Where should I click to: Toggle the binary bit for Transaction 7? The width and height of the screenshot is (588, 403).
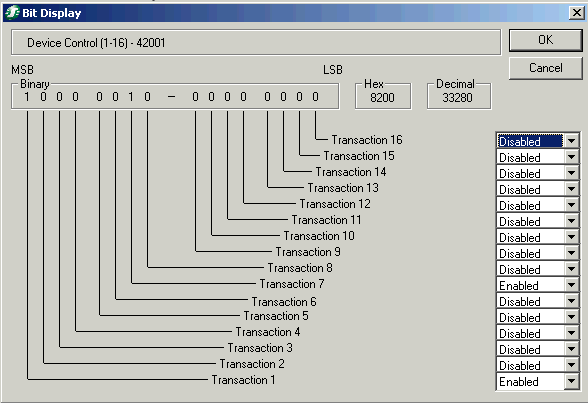point(131,97)
